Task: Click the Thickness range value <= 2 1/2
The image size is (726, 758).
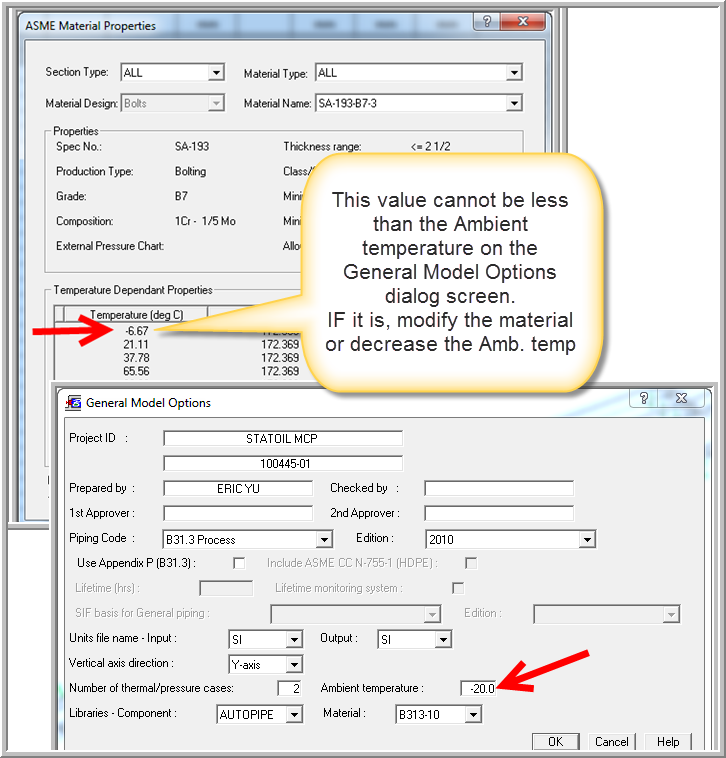Action: [x=431, y=146]
